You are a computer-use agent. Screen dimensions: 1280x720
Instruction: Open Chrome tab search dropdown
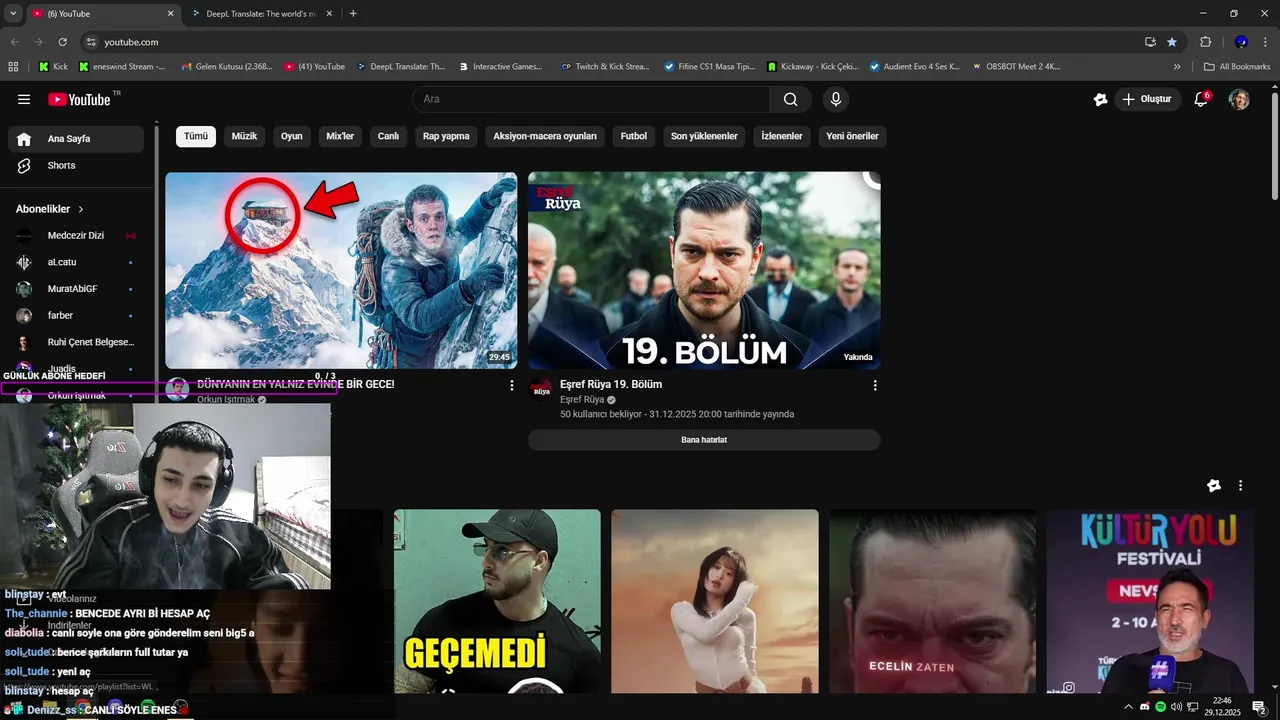click(x=13, y=13)
